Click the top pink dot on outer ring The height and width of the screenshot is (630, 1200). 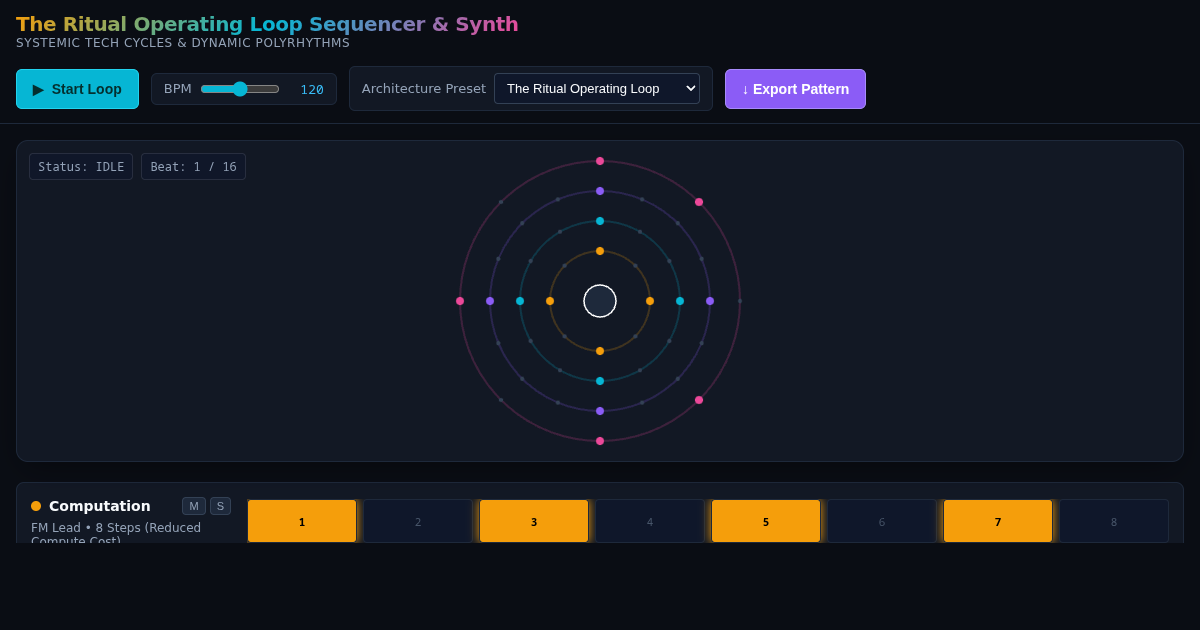coord(600,161)
